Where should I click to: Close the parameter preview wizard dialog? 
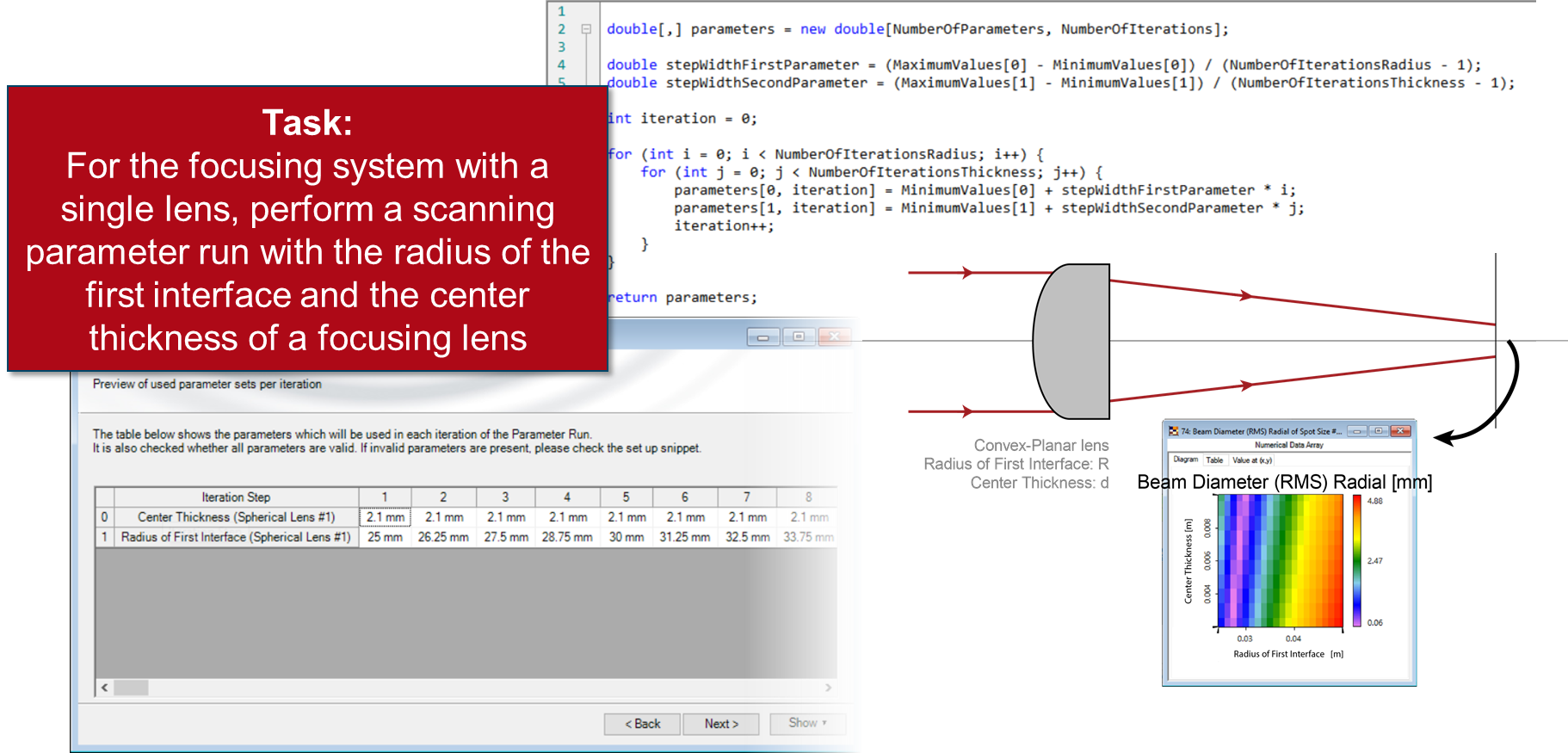[834, 336]
